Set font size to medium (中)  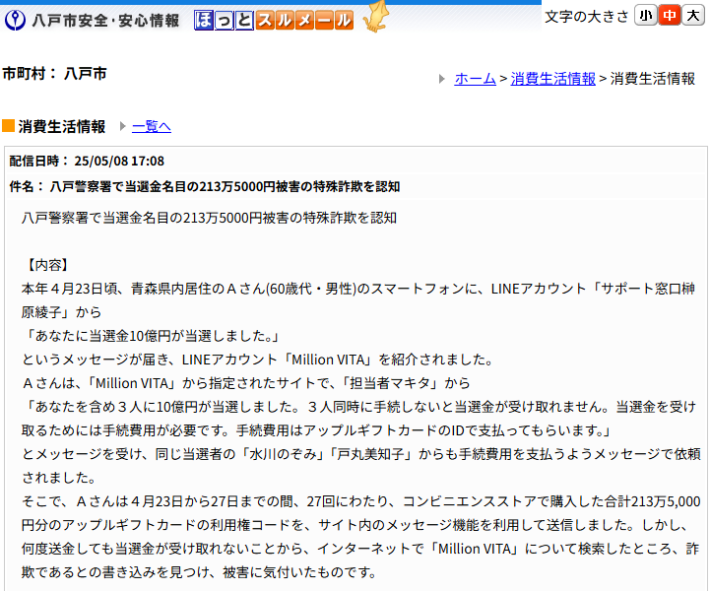point(669,16)
